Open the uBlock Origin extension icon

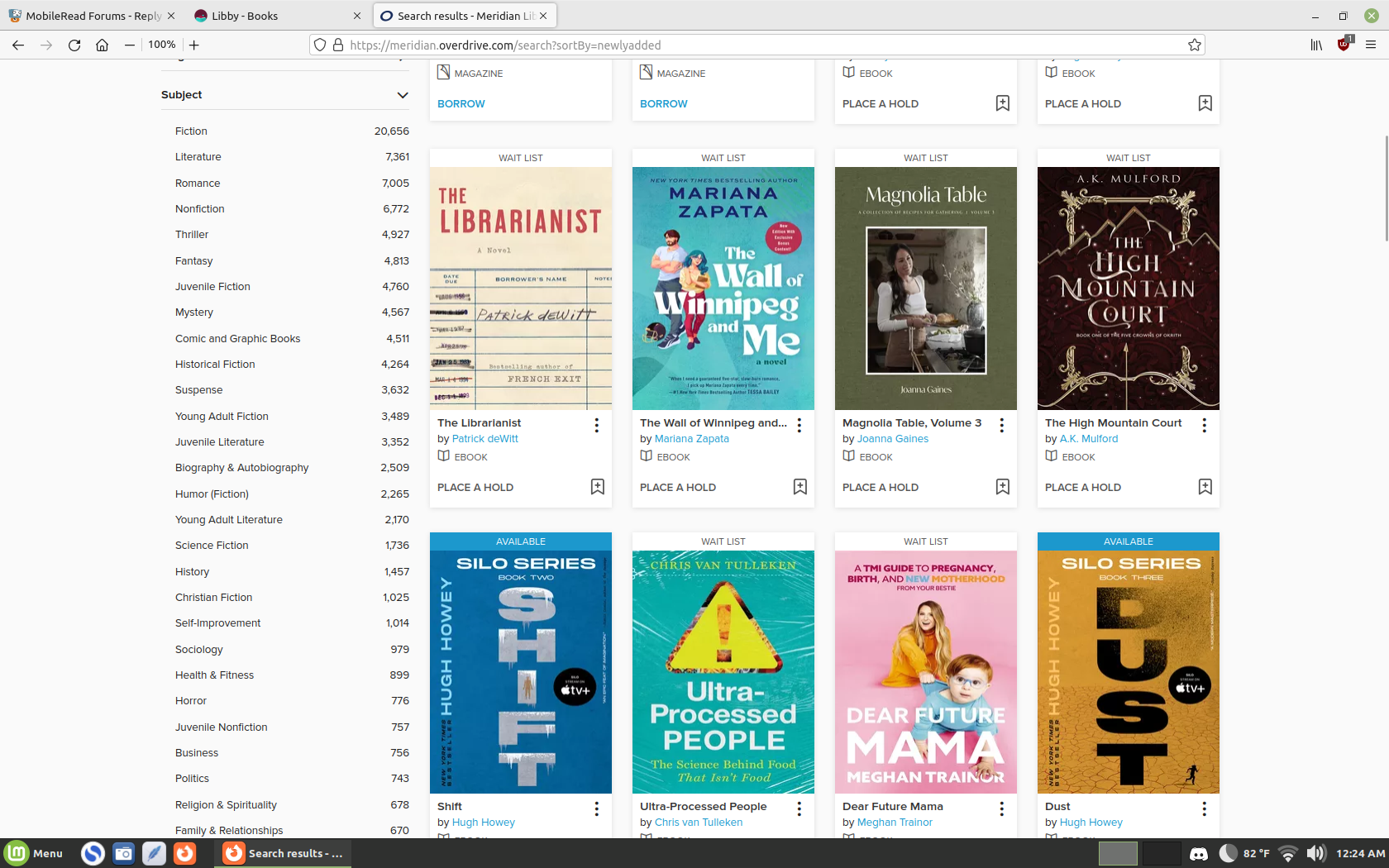tap(1344, 44)
